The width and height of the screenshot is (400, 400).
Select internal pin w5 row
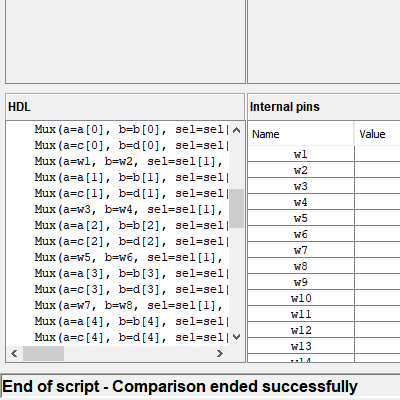324,218
